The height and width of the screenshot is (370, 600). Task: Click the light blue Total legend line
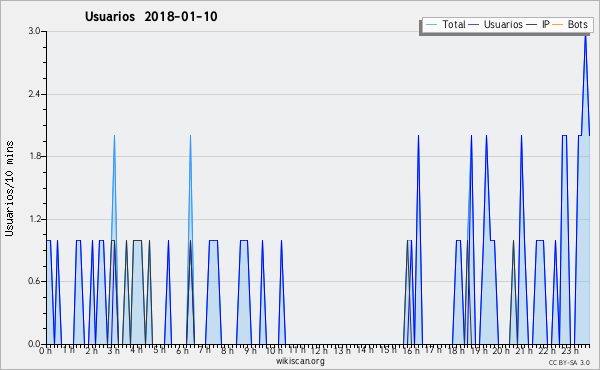pyautogui.click(x=431, y=25)
